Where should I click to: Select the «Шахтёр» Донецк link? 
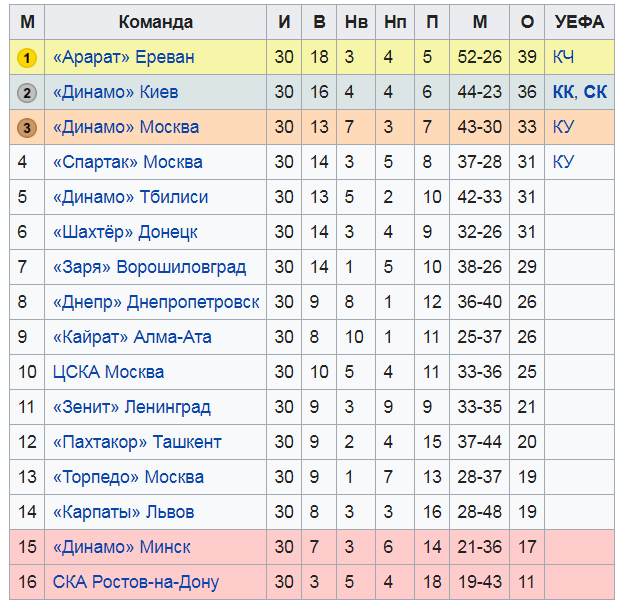pos(125,233)
